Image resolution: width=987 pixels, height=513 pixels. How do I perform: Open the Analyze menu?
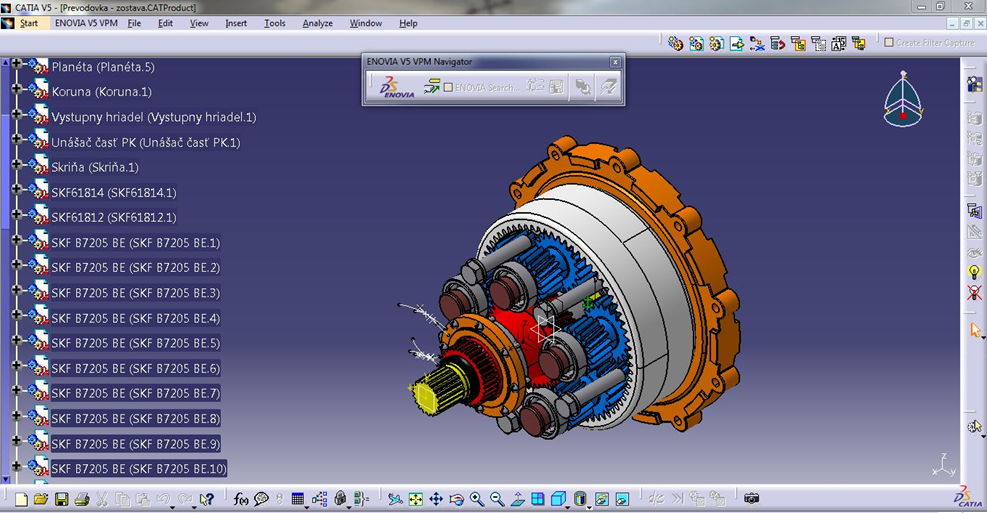point(317,23)
